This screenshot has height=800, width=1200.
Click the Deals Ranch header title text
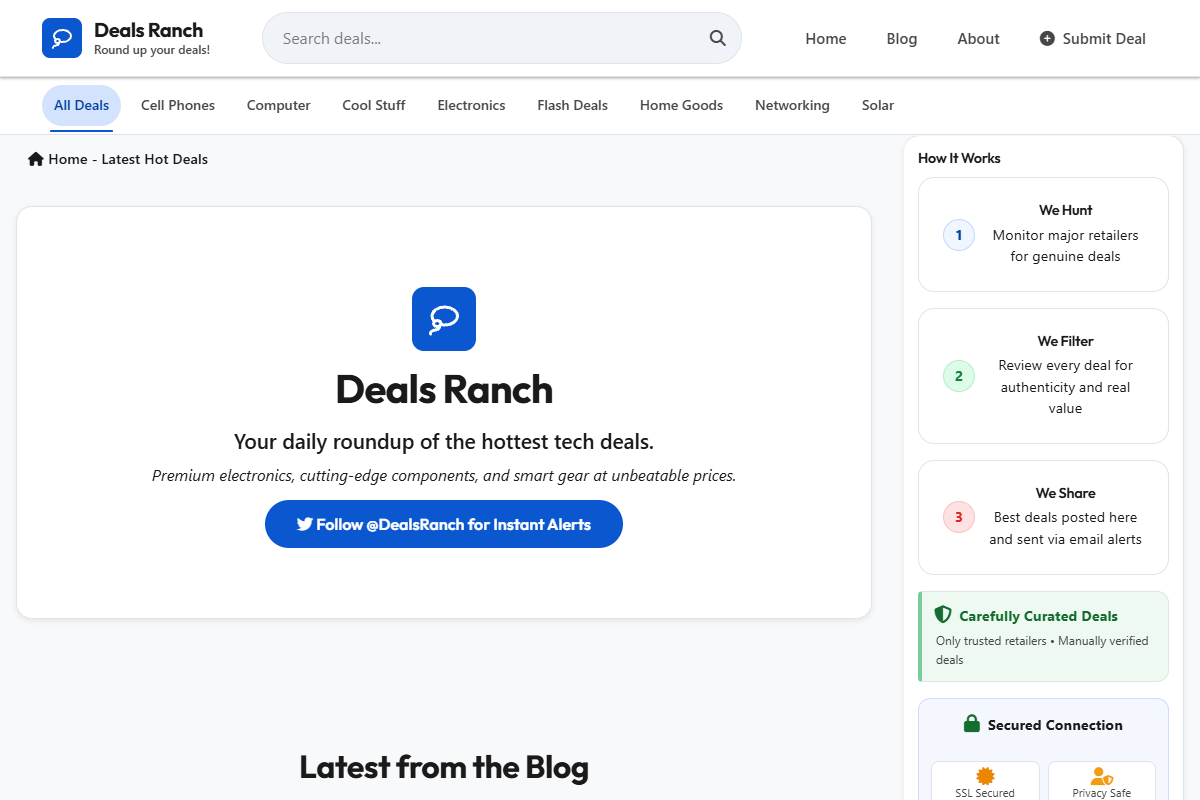(x=148, y=30)
